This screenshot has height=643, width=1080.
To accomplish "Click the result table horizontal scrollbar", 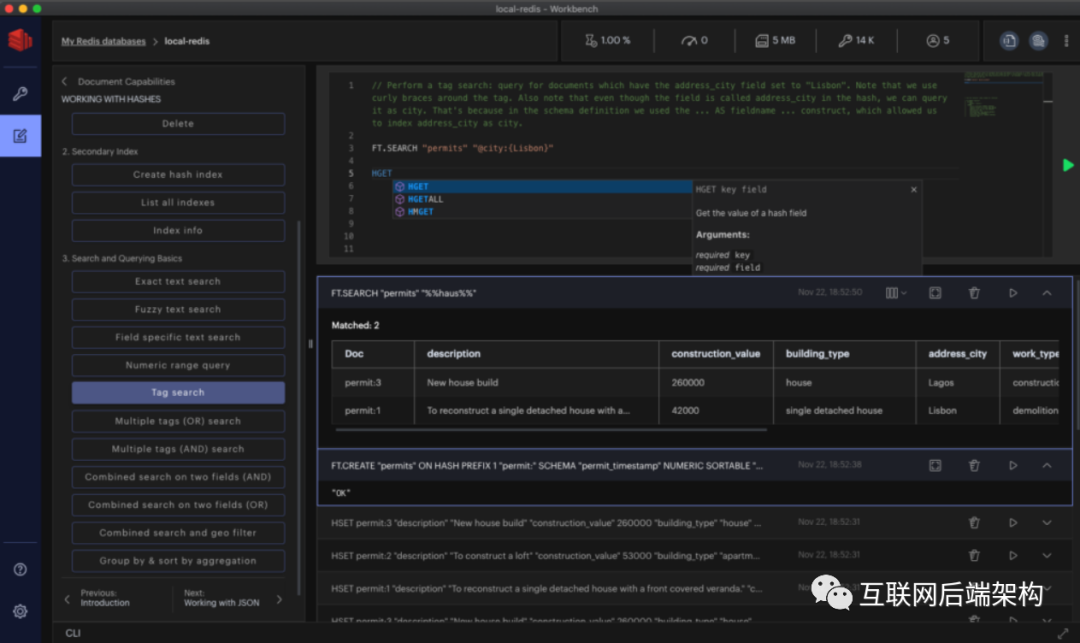I will coord(551,430).
